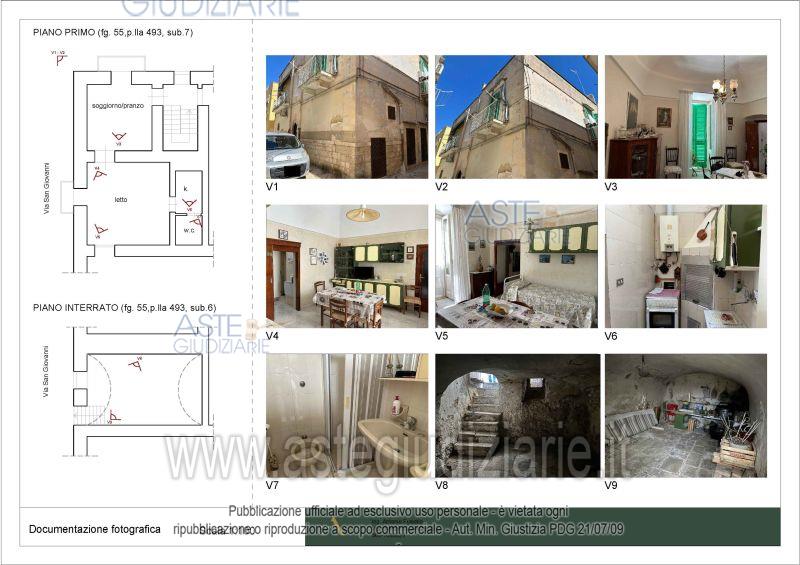The width and height of the screenshot is (800, 565).
Task: Click the staircase symbol in the Piano Primo plan
Action: point(180,124)
